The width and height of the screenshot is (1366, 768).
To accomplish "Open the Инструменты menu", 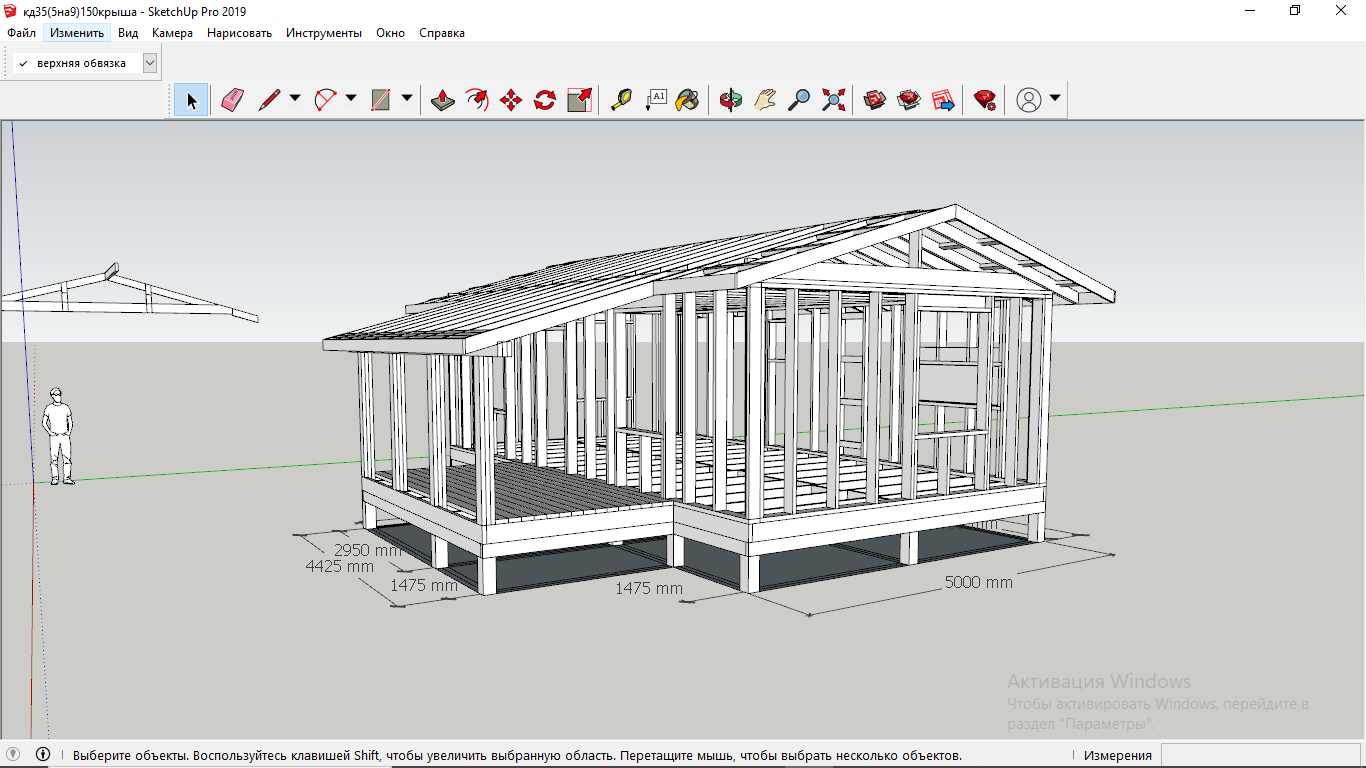I will click(324, 33).
